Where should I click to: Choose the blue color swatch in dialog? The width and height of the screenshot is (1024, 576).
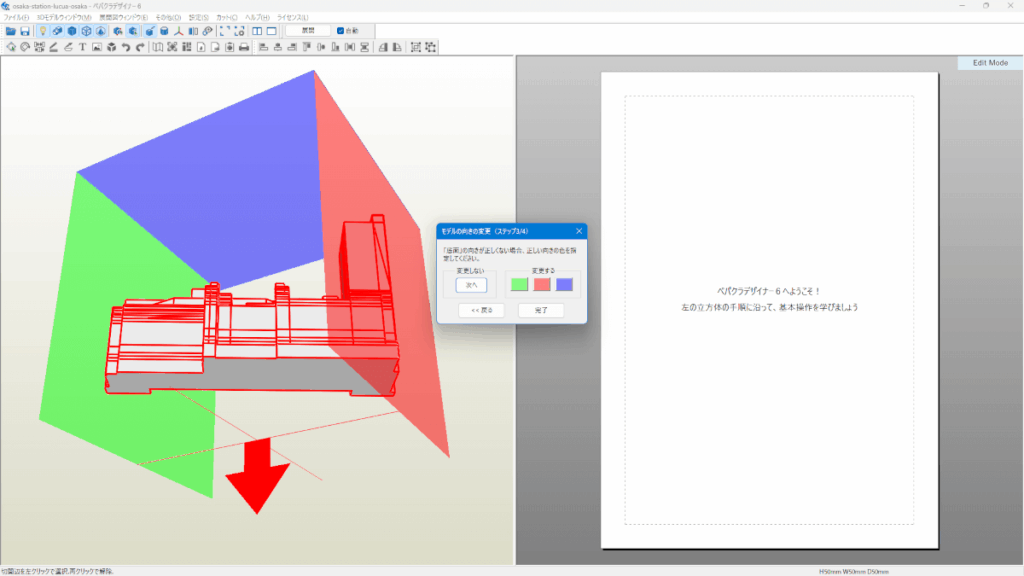pos(564,284)
